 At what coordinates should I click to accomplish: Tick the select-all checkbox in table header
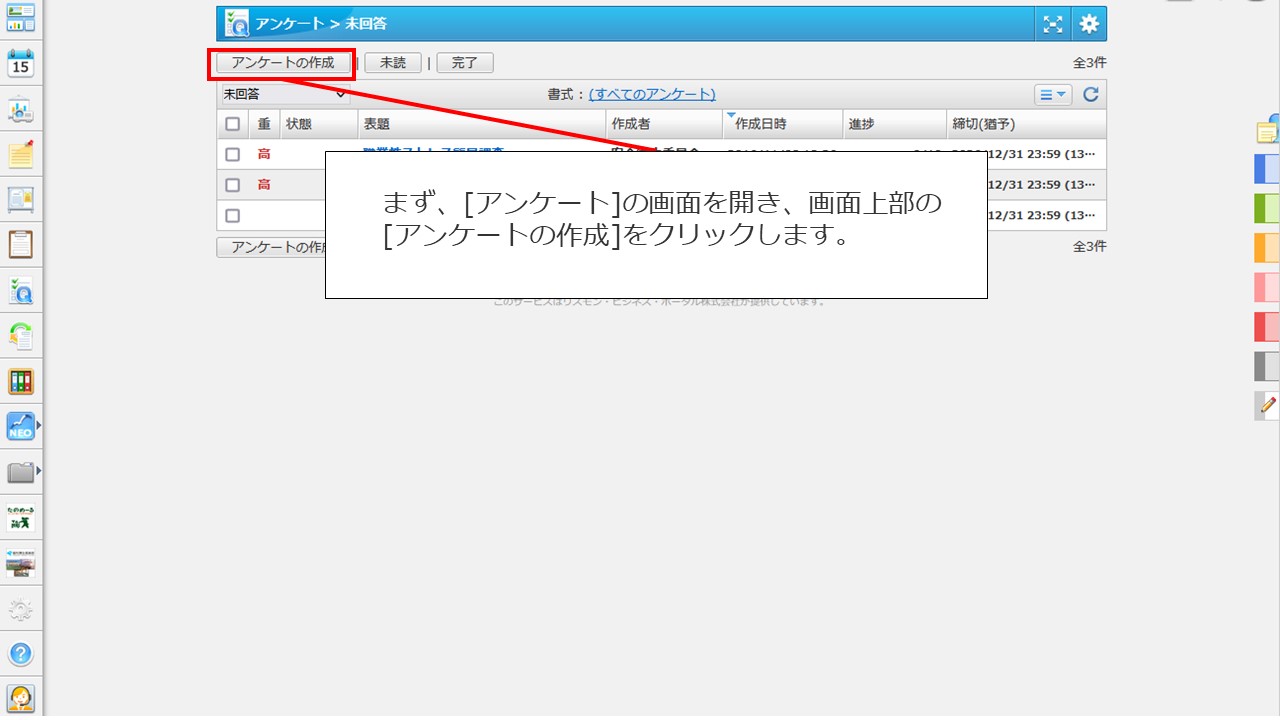pos(233,124)
